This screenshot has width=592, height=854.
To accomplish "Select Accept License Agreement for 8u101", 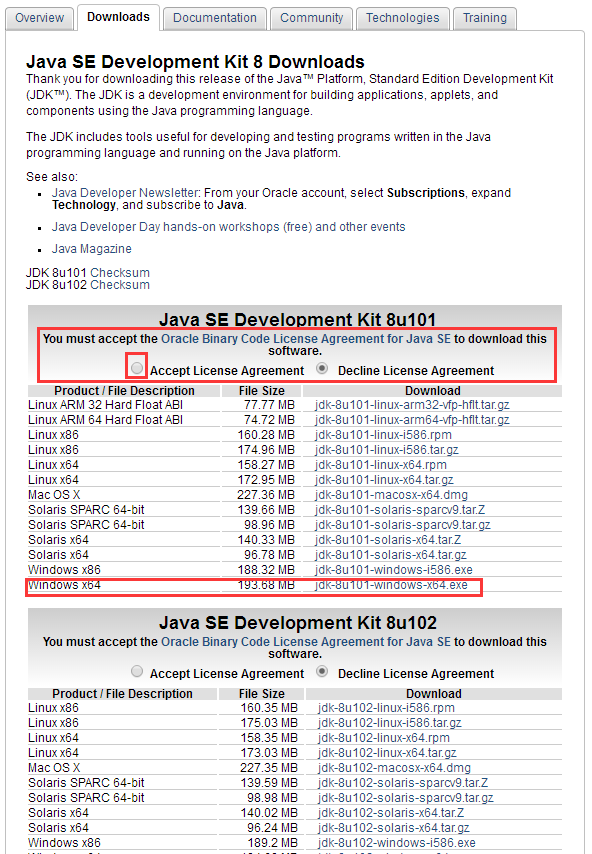I will [137, 368].
